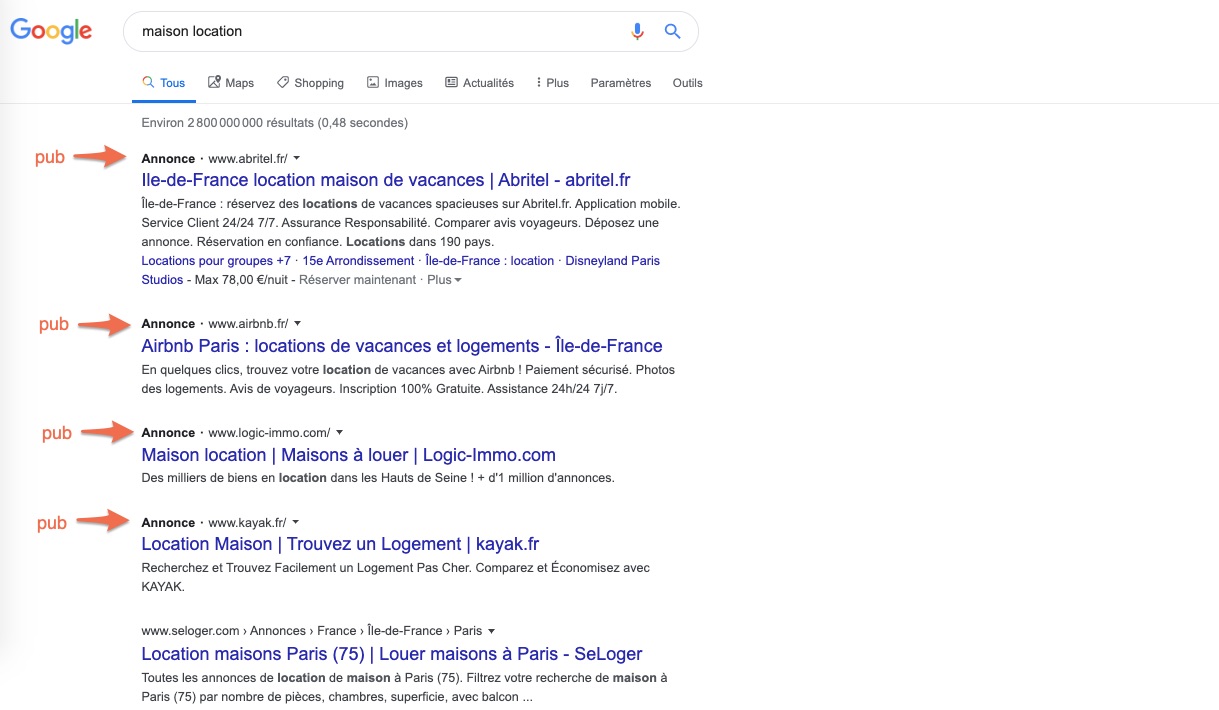Open the Shopping tab

310,83
